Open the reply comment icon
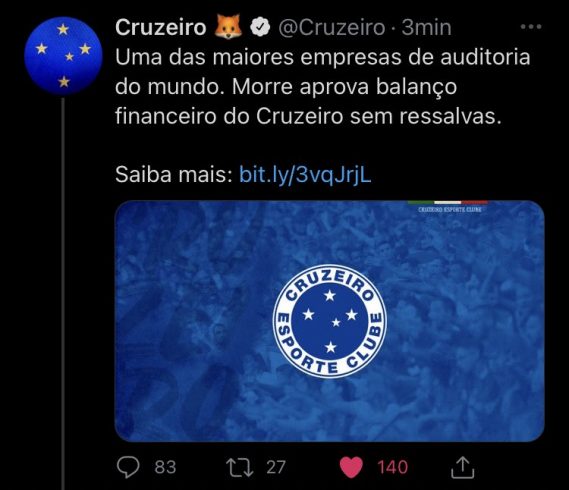This screenshot has height=490, width=569. 128,467
